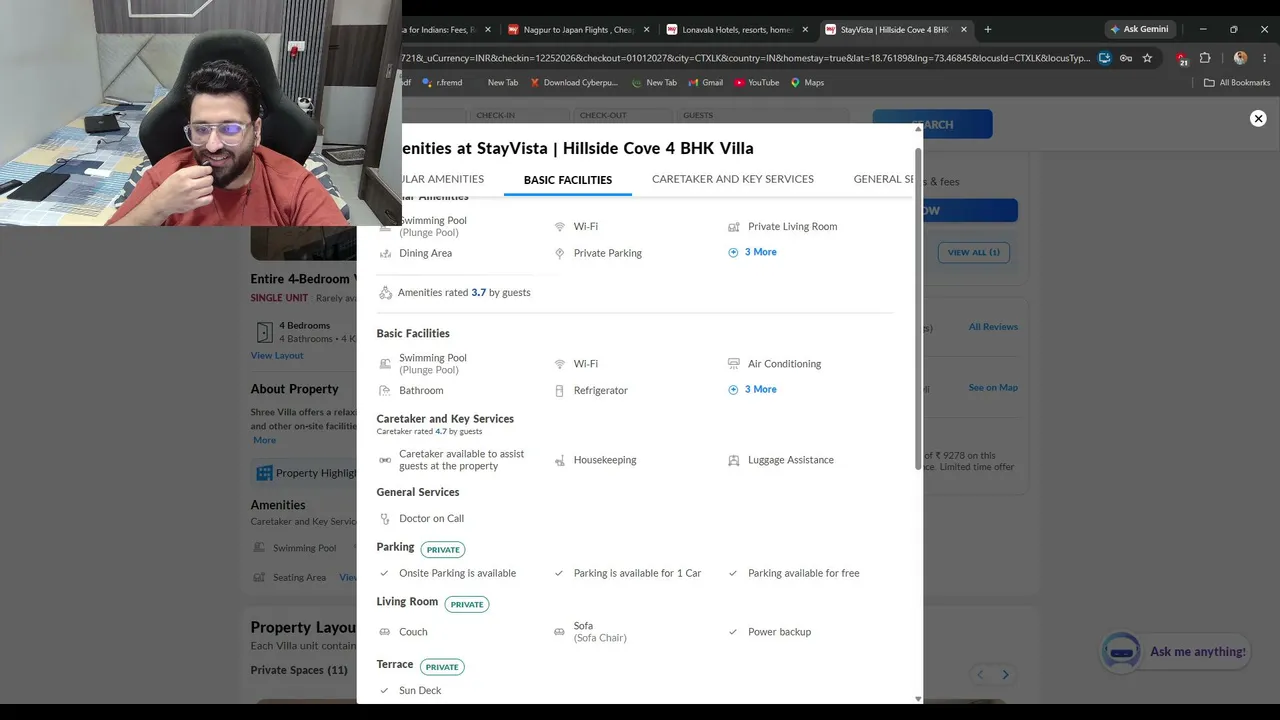
Task: Open the Download Cyberpu... bookmark
Action: pos(574,82)
